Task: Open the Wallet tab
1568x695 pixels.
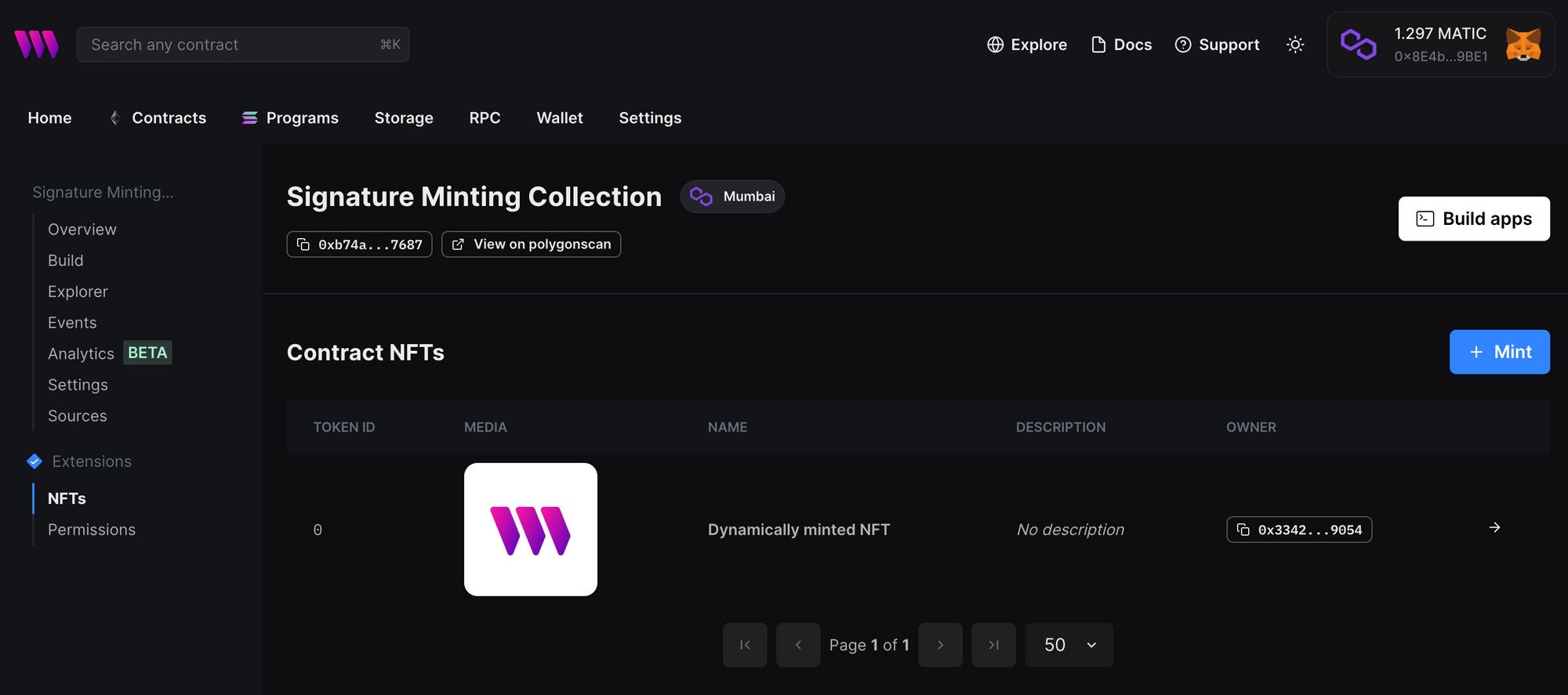Action: (x=560, y=118)
